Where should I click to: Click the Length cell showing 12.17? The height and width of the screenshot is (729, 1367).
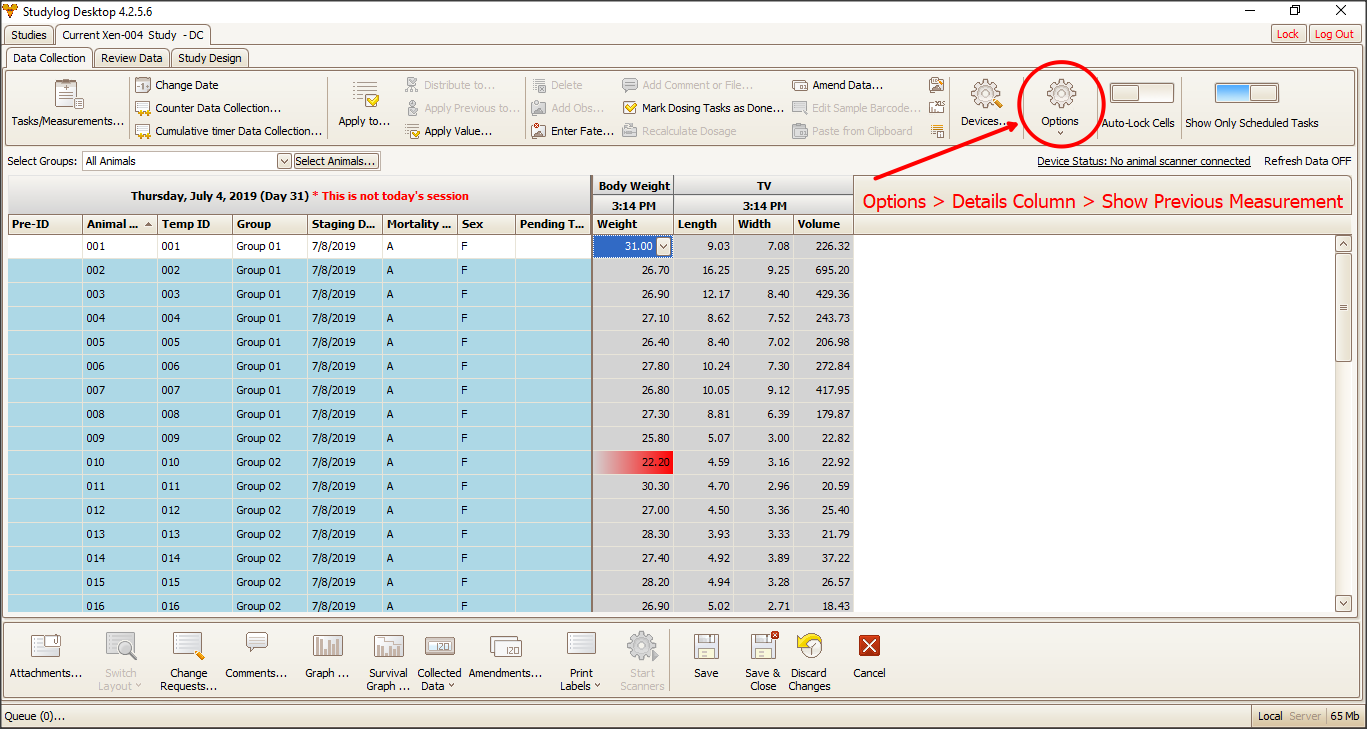pyautogui.click(x=704, y=294)
